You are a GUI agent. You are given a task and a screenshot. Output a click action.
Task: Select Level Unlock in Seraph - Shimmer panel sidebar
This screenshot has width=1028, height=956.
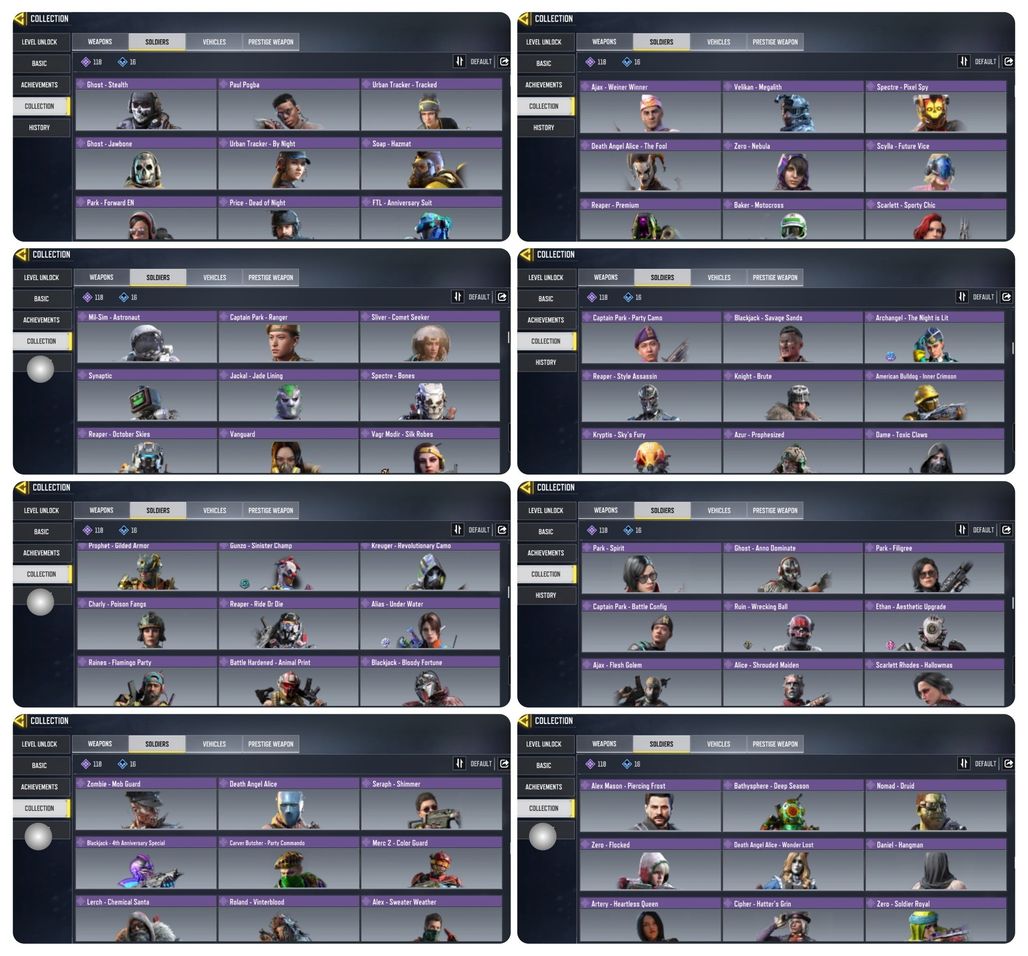pos(39,744)
